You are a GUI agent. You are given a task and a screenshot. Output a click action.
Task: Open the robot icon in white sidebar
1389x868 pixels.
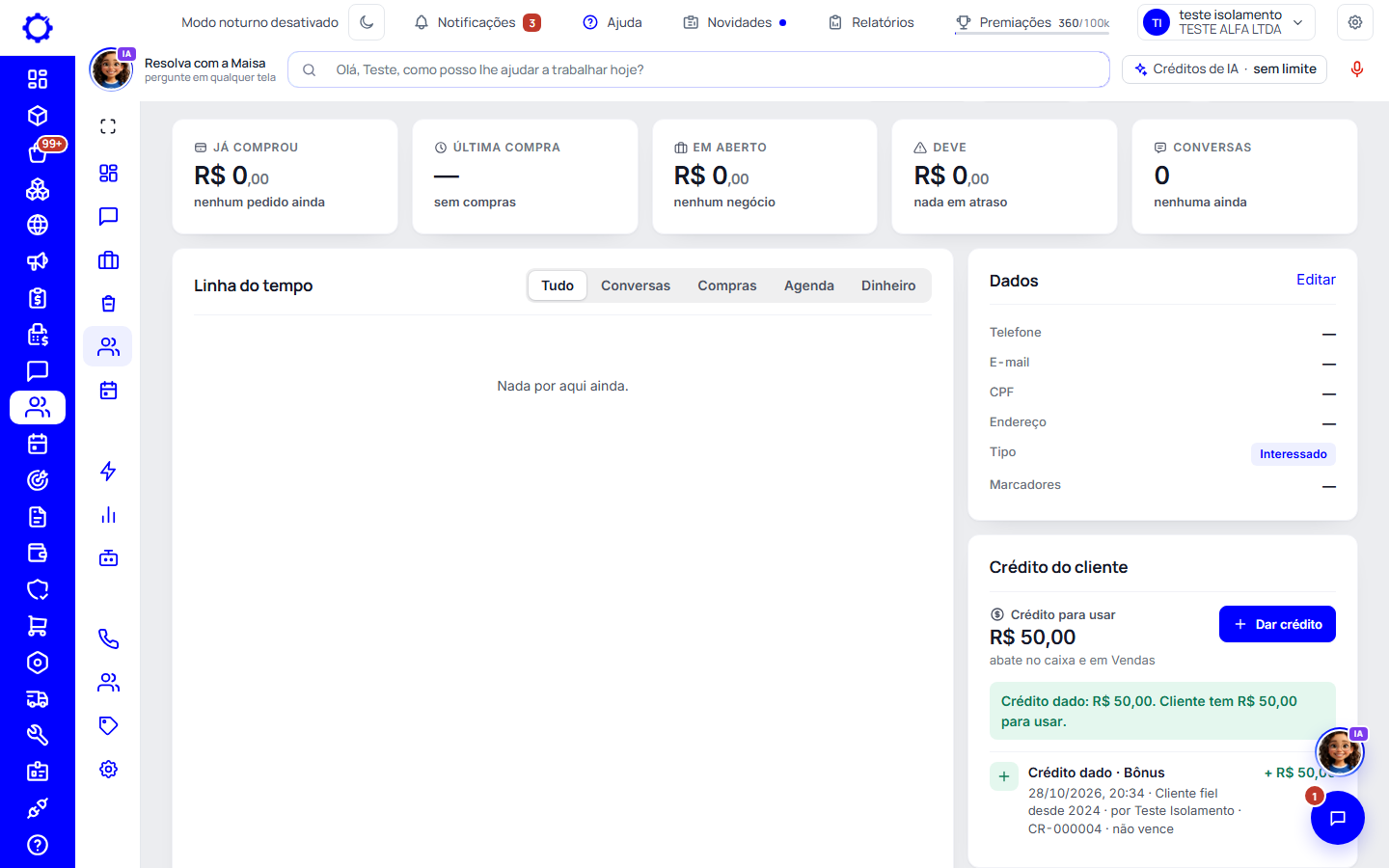click(108, 558)
